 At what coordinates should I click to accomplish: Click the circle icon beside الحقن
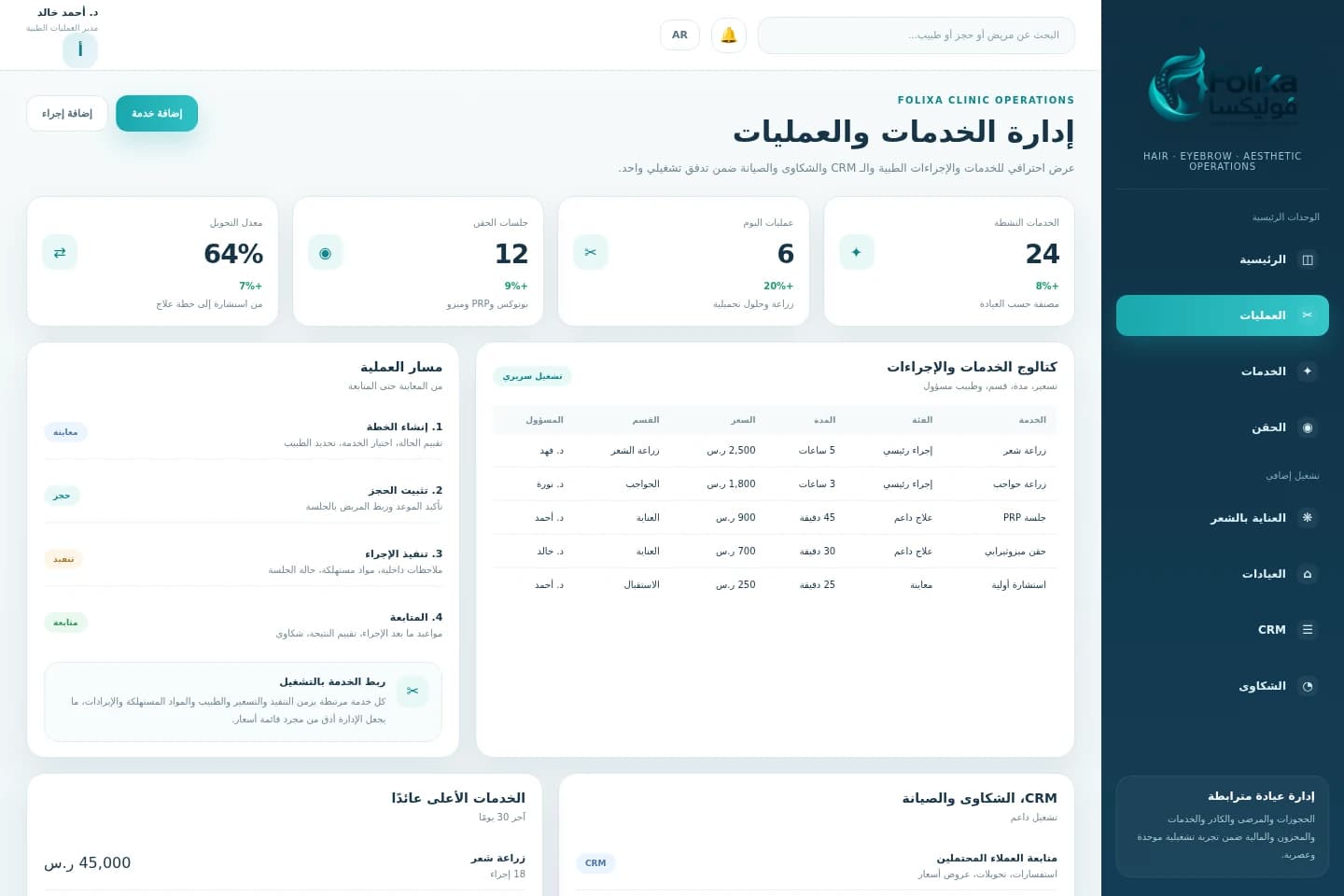pyautogui.click(x=1308, y=427)
